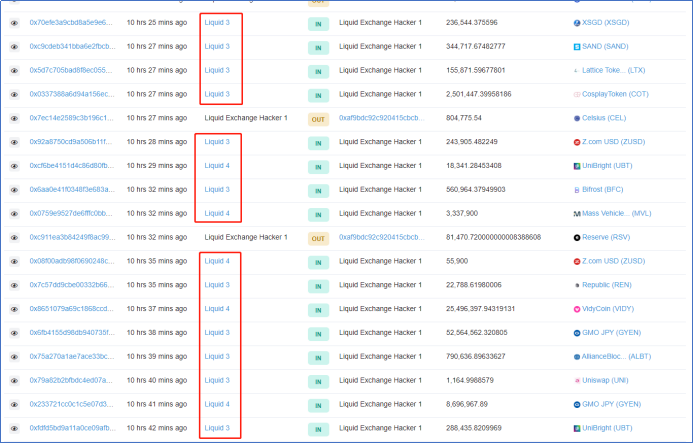694x444 pixels.
Task: Click Liquid 4 sender in Mass Vehicle row
Action: 217,214
